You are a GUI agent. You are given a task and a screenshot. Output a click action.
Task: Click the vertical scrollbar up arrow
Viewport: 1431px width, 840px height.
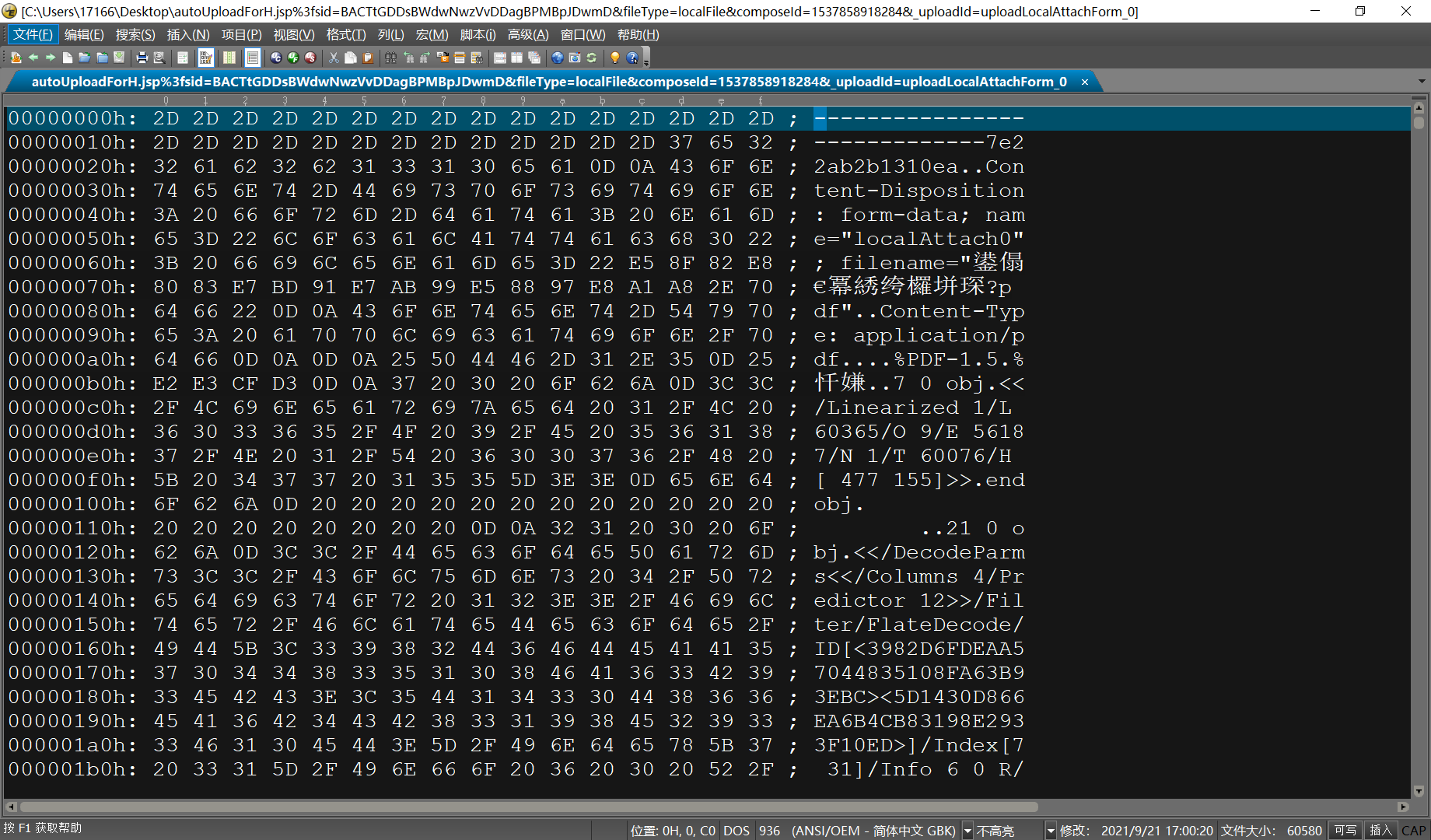(x=1419, y=108)
